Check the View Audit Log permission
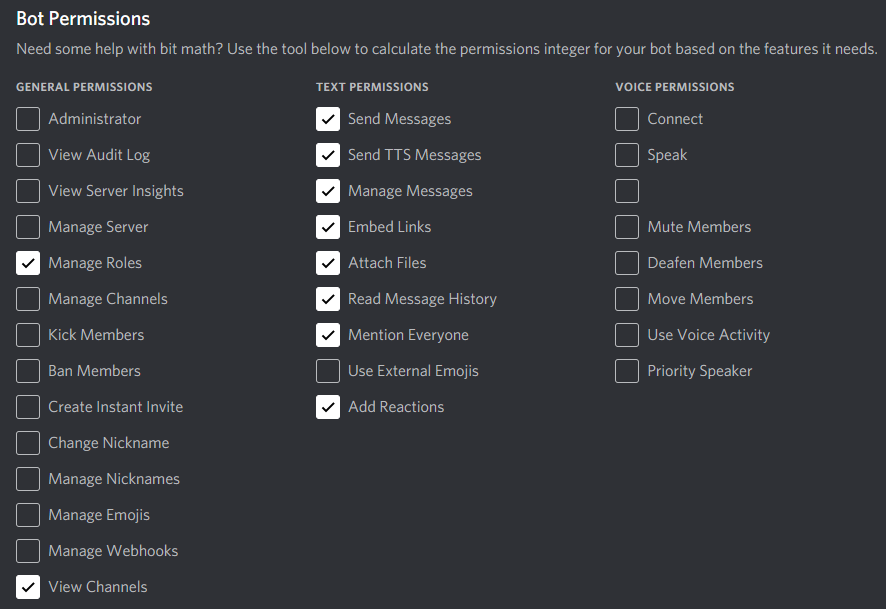Viewport: 886px width, 609px height. point(27,154)
